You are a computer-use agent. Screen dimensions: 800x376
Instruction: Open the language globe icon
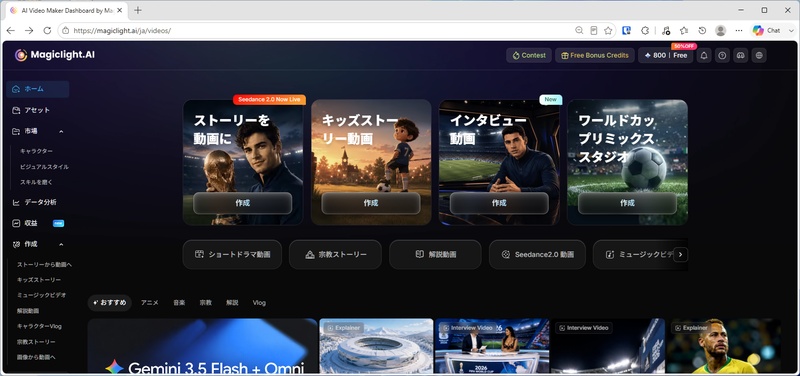click(x=759, y=56)
